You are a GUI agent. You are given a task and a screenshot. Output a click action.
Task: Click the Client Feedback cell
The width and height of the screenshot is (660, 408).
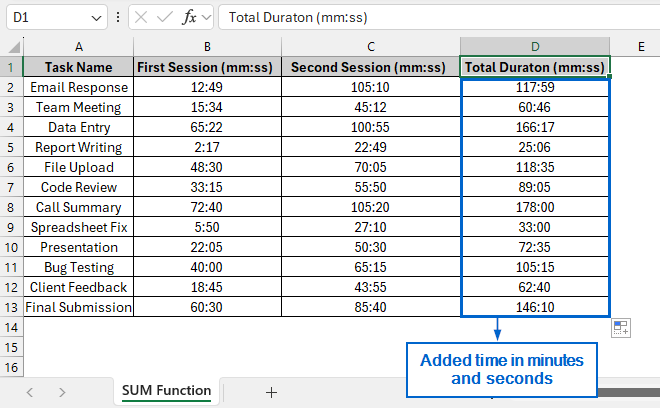[x=79, y=287]
